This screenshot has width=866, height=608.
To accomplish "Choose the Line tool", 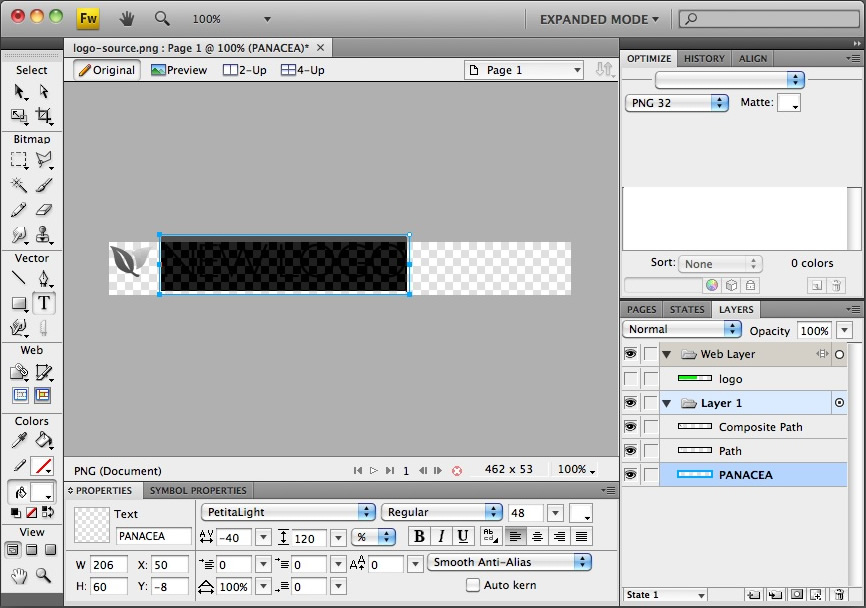I will pyautogui.click(x=19, y=278).
